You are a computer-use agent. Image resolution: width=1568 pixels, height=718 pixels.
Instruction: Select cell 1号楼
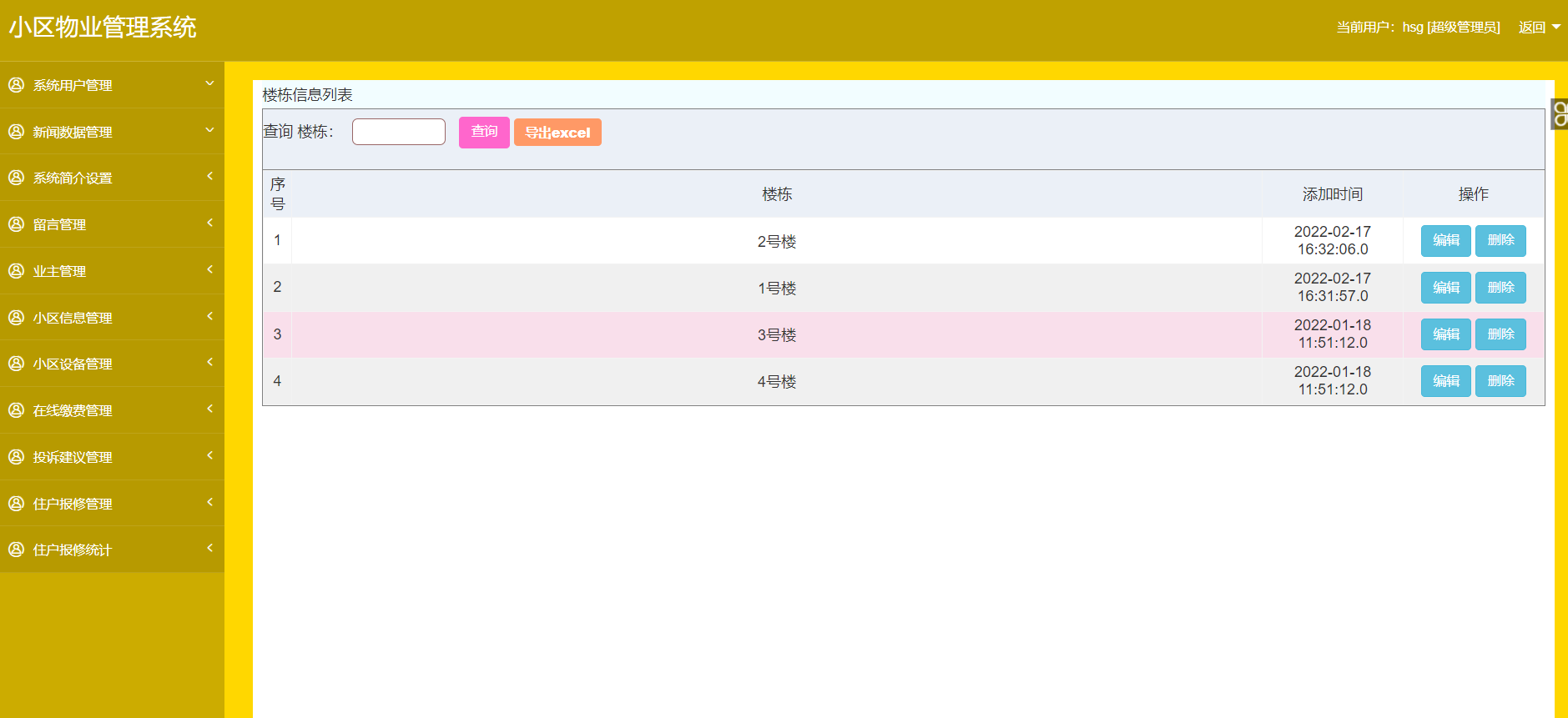tap(777, 289)
